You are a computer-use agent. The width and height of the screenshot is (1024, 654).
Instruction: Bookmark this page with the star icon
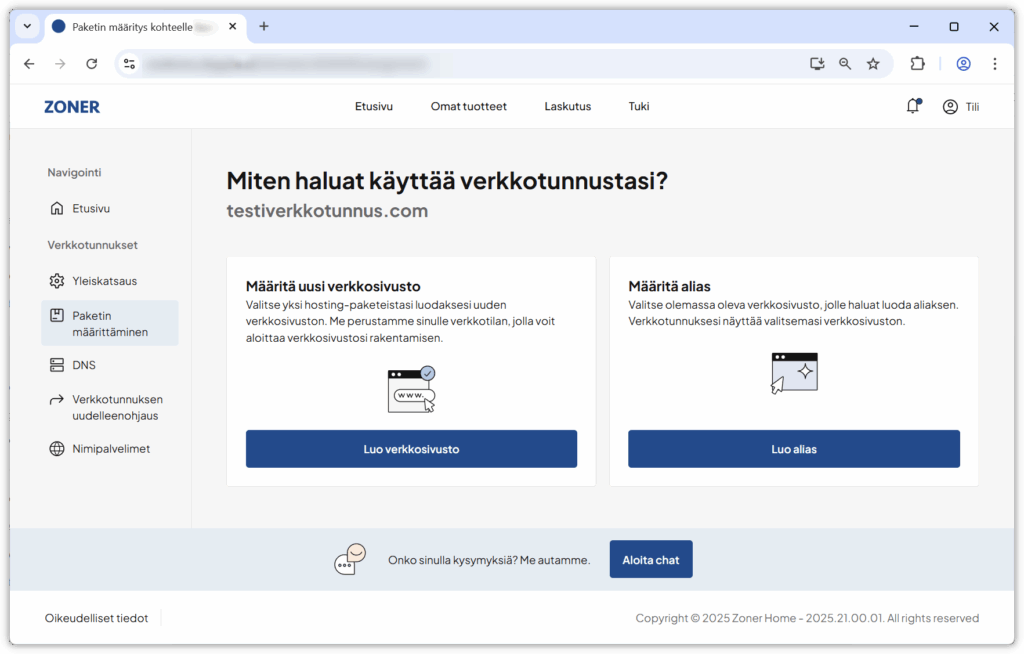(x=873, y=63)
